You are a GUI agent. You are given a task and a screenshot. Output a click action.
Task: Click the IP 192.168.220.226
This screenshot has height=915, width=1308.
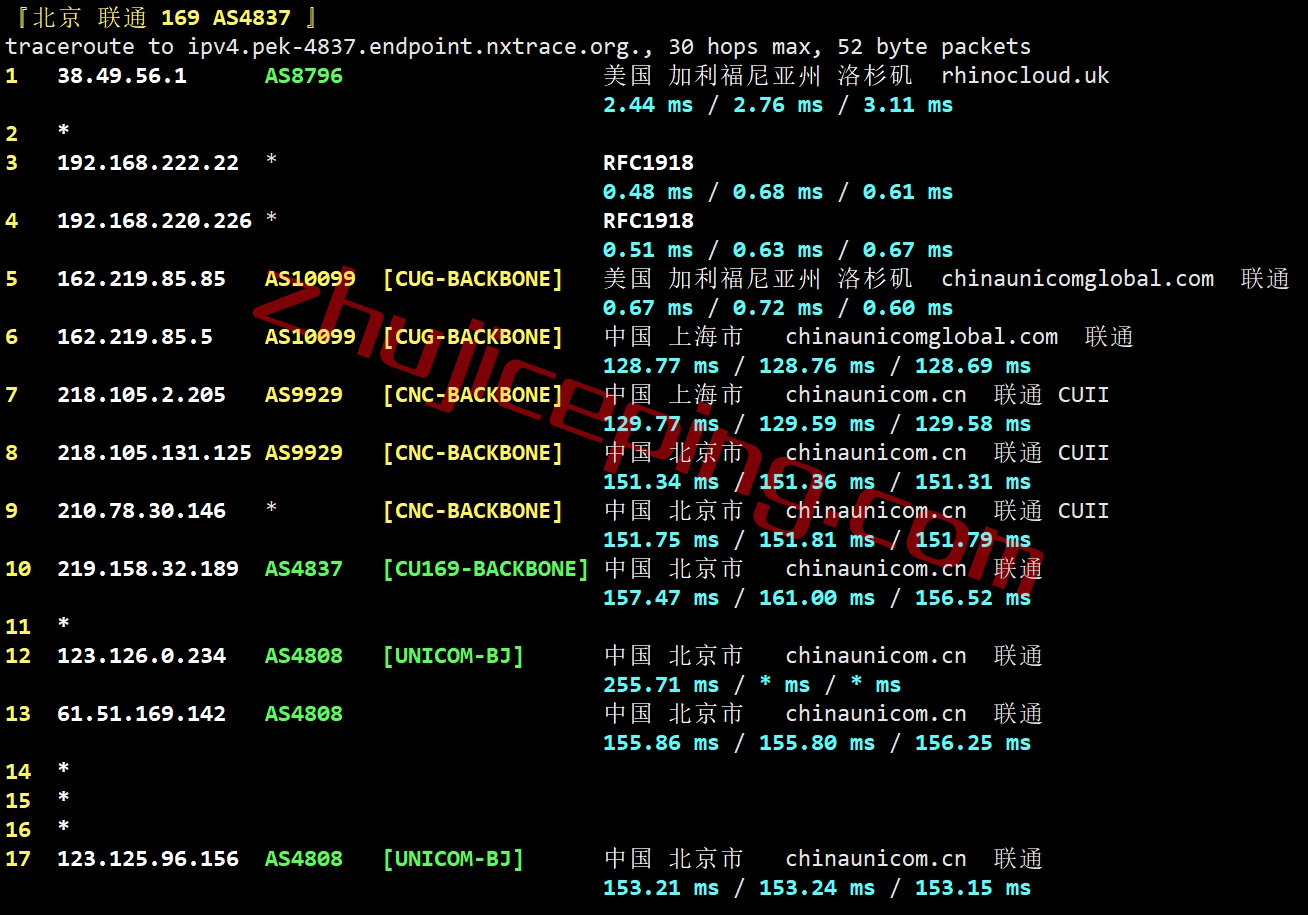coord(154,221)
